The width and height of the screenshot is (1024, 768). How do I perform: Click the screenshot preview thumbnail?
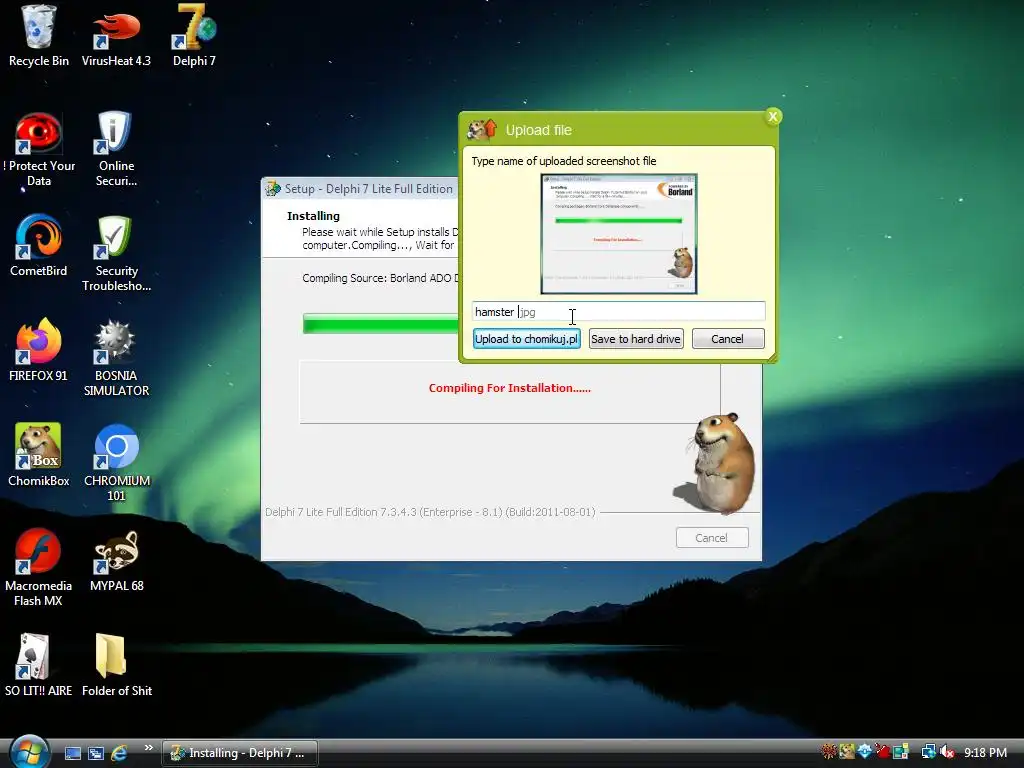coord(618,234)
